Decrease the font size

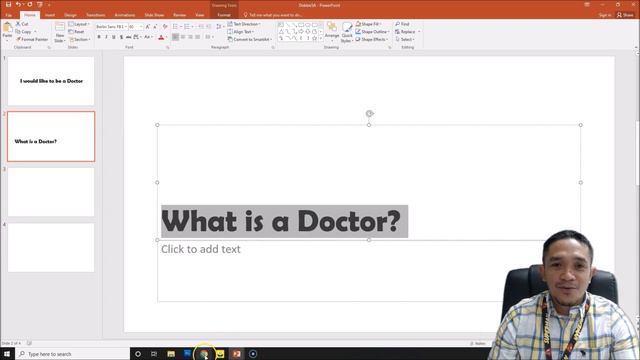[155, 27]
